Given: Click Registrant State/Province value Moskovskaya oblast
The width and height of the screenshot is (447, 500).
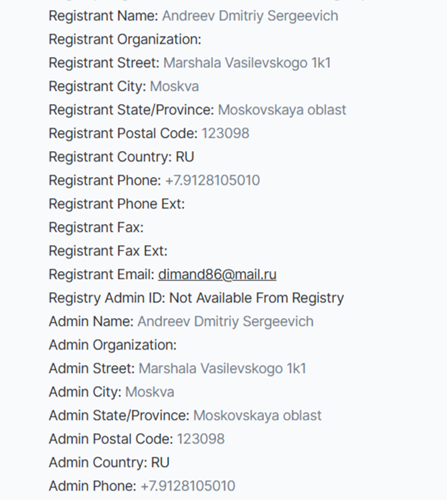Looking at the screenshot, I should pos(282,110).
